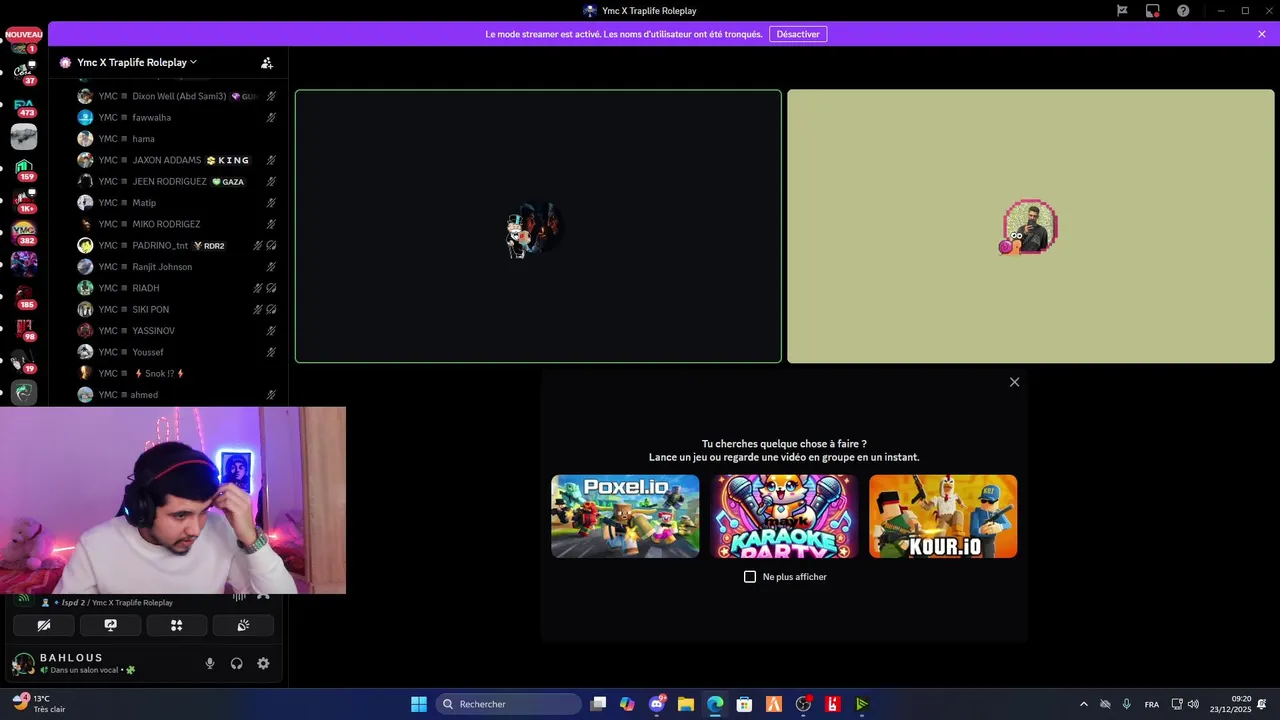This screenshot has height=720, width=1280.
Task: Open server icon with badge 159
Action: tap(23, 169)
